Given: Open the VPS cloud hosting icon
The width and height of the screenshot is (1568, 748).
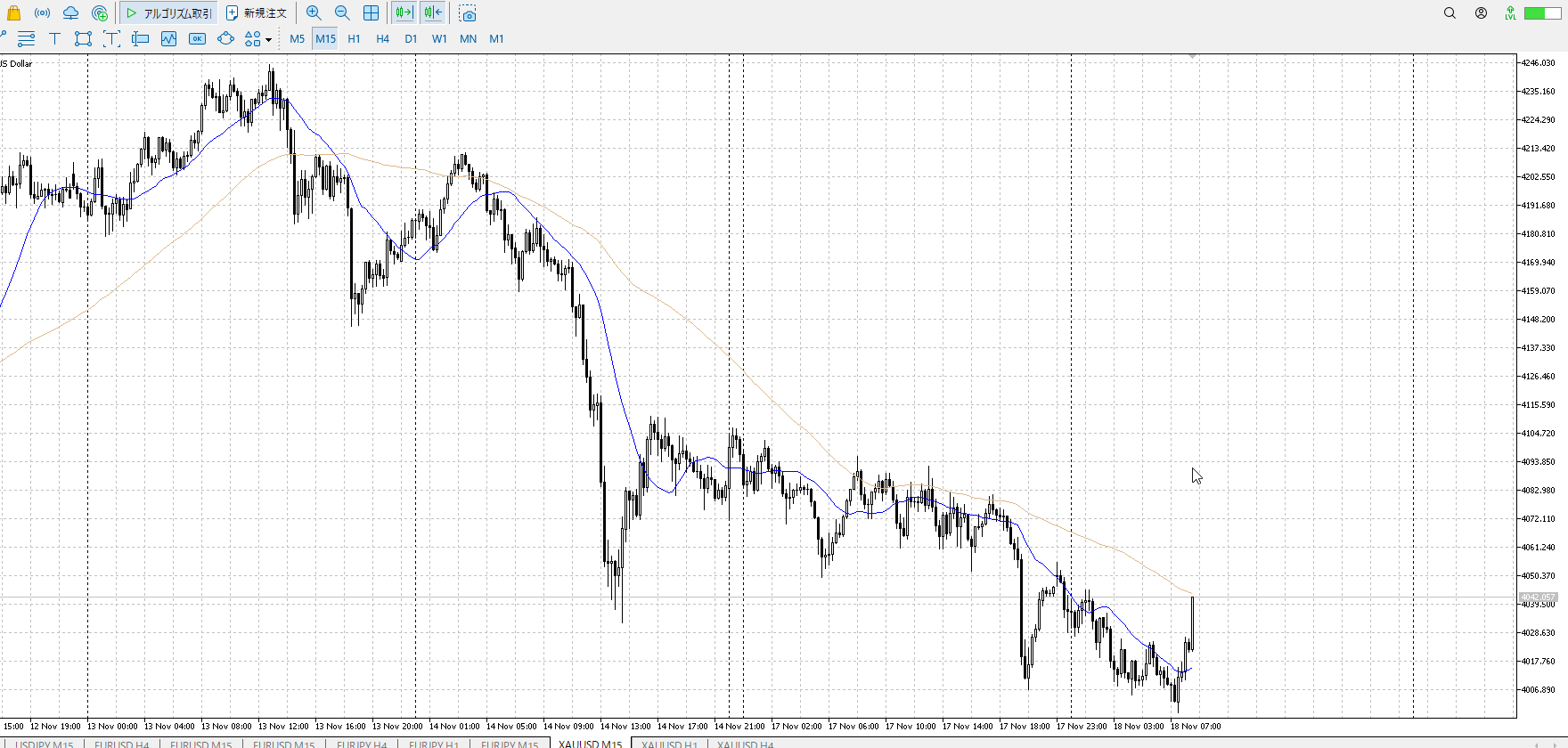Looking at the screenshot, I should pos(70,13).
